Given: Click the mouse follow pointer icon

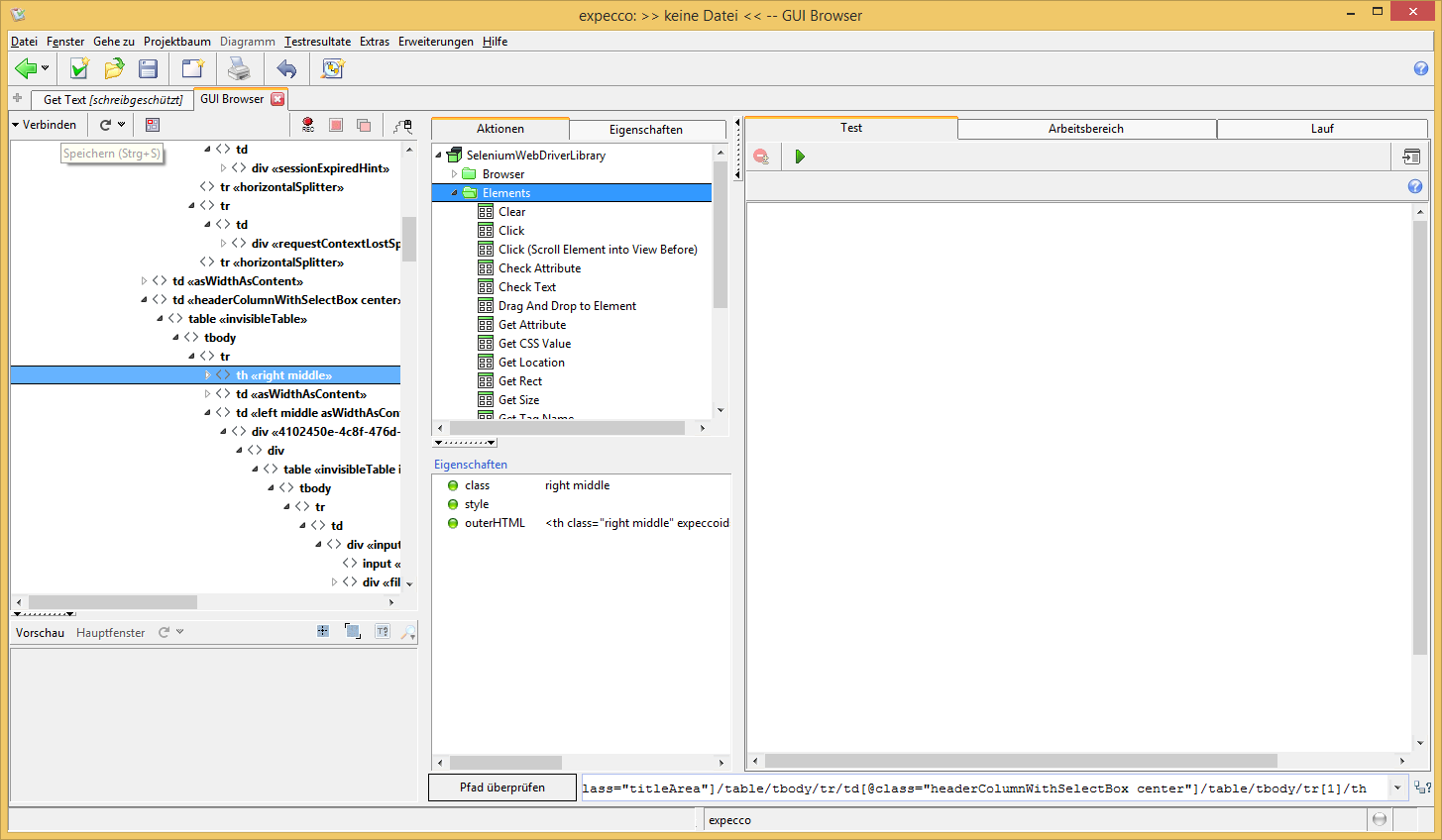Looking at the screenshot, I should tap(402, 125).
